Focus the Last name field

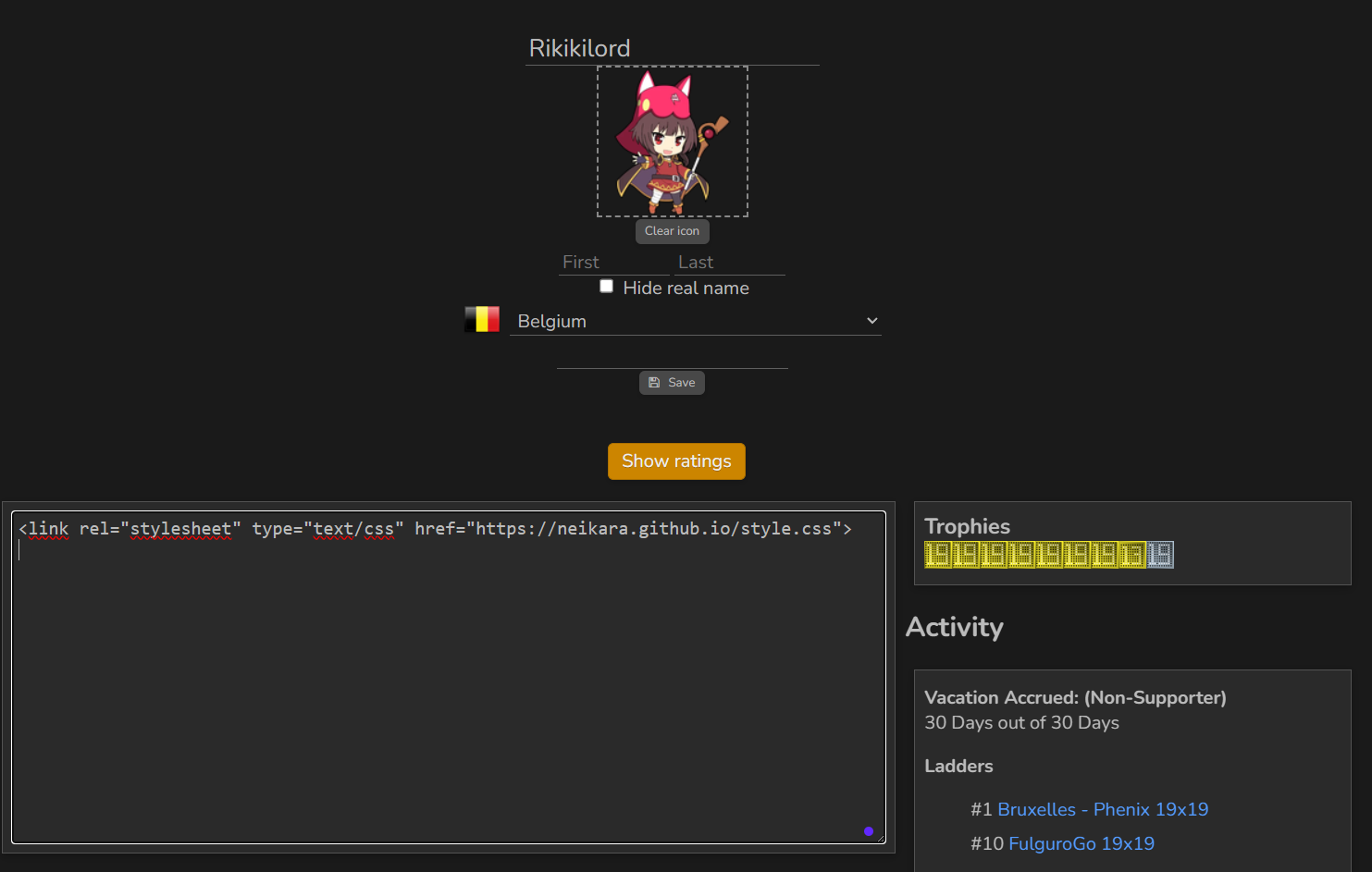tap(729, 263)
